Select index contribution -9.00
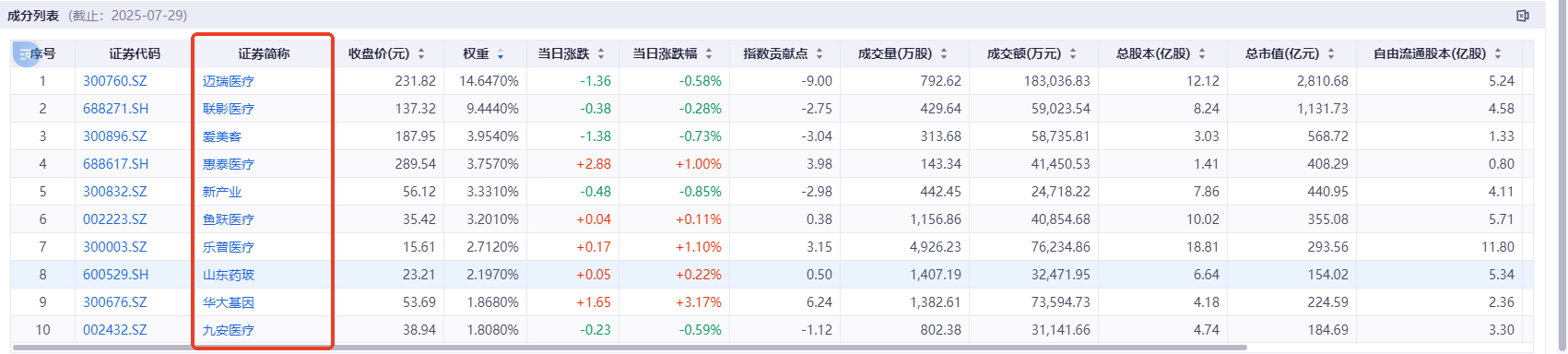This screenshot has width=1568, height=354. [817, 81]
